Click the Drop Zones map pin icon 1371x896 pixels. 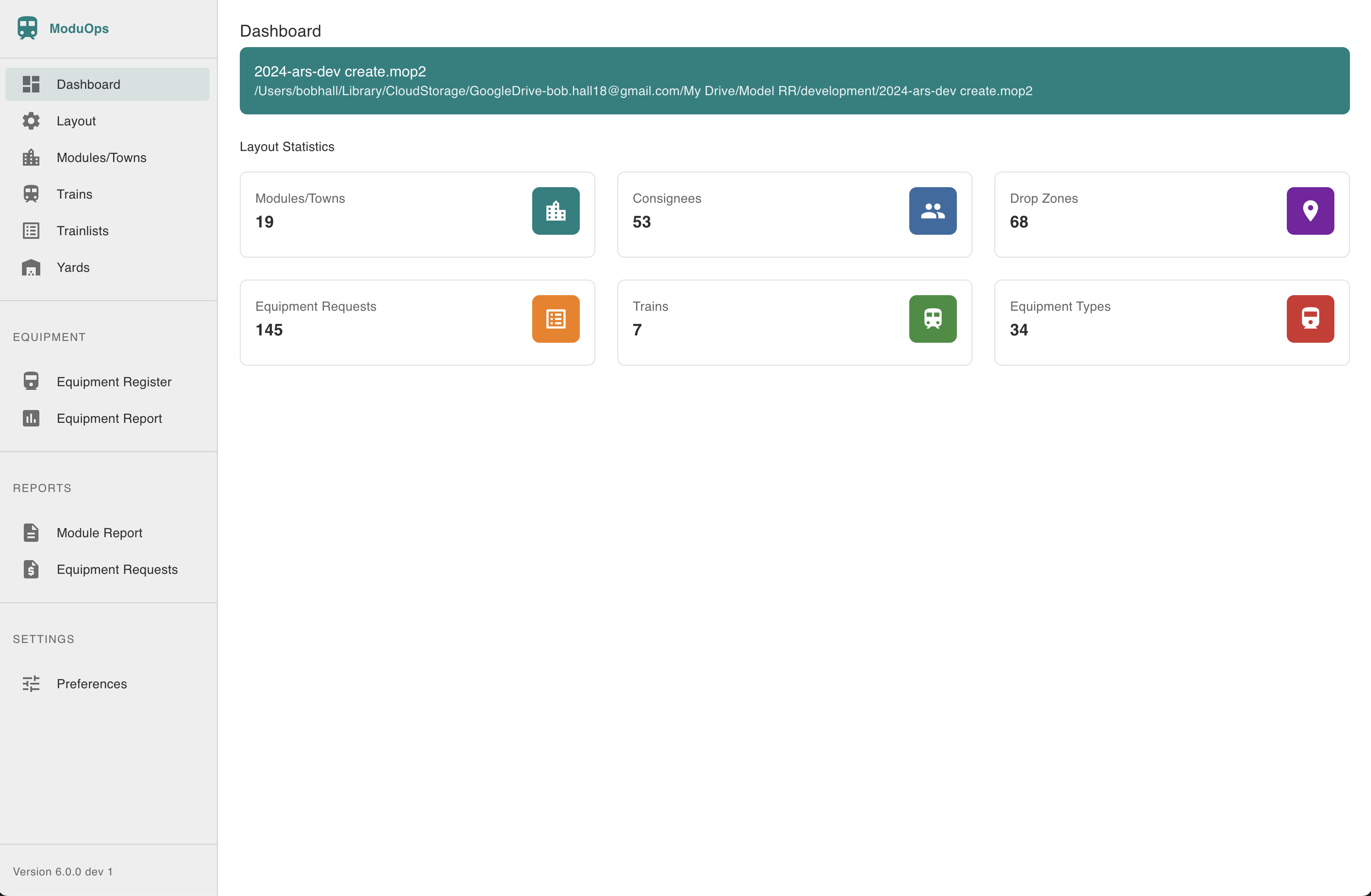tap(1310, 211)
